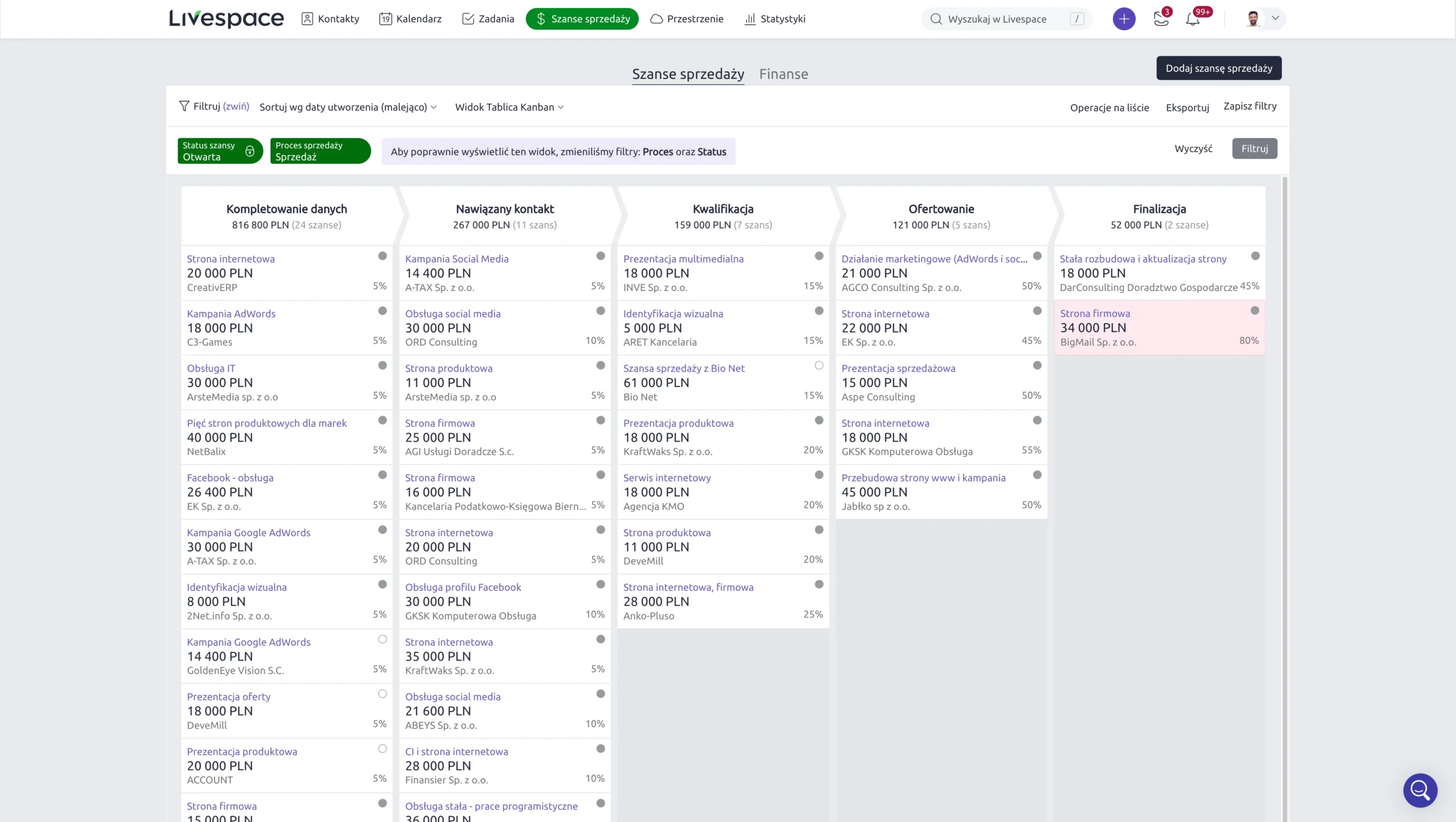The height and width of the screenshot is (822, 1456).
Task: Click the lock icon on Status szansy filter
Action: (x=250, y=151)
